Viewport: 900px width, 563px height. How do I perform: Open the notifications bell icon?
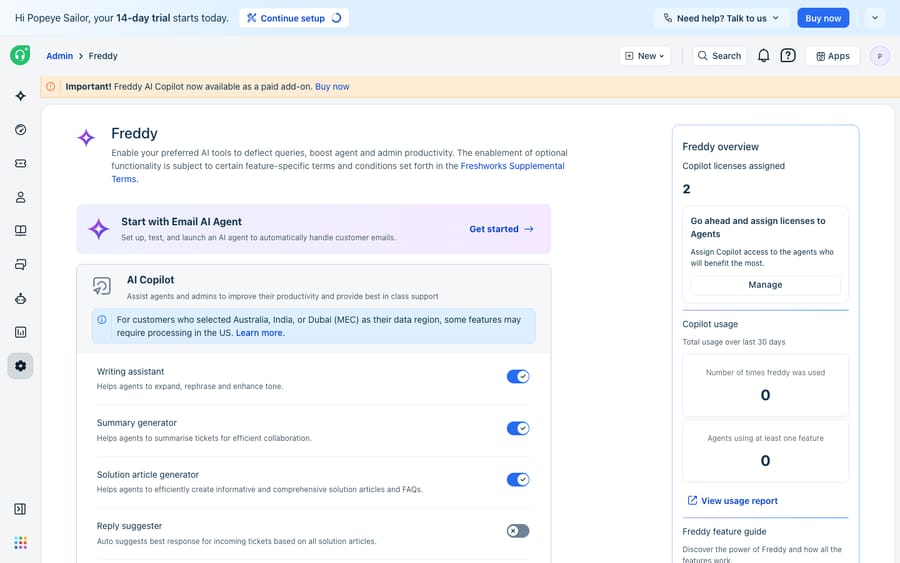click(763, 56)
